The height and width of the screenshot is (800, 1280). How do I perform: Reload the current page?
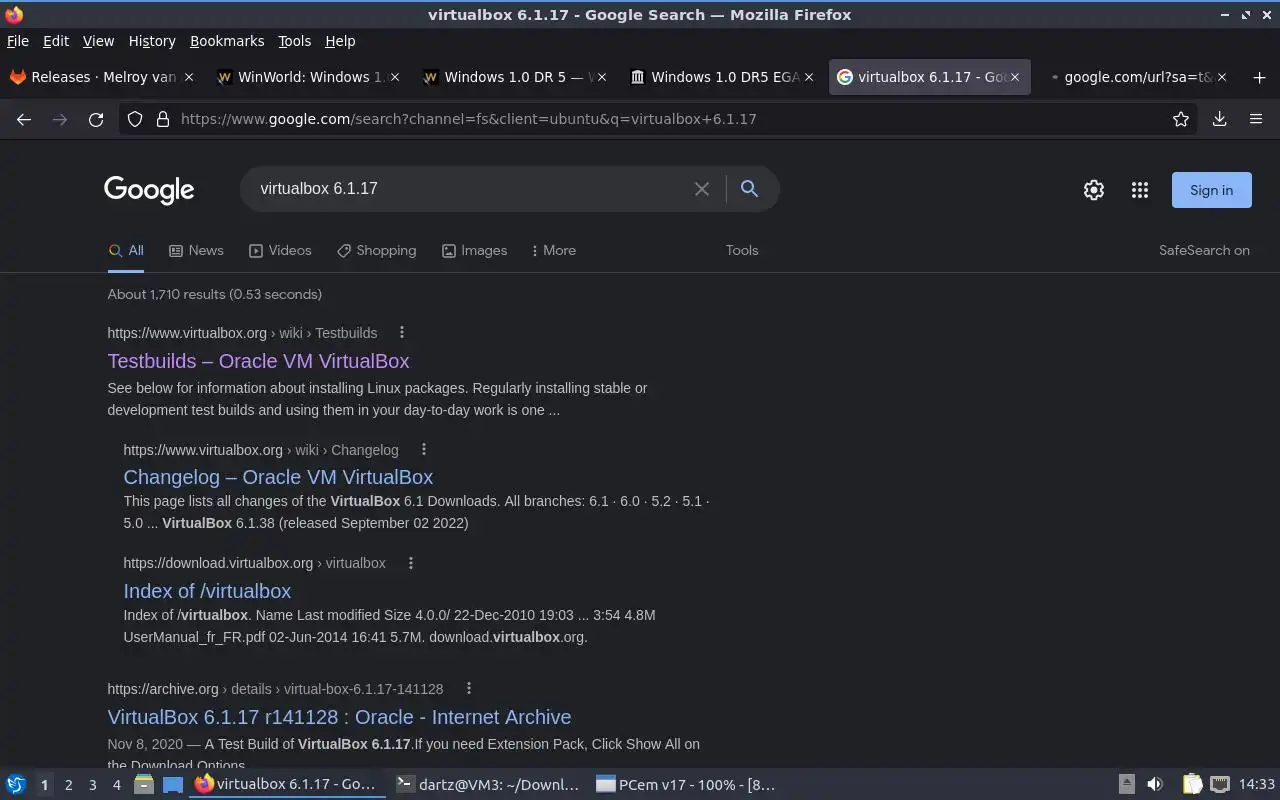(96, 119)
